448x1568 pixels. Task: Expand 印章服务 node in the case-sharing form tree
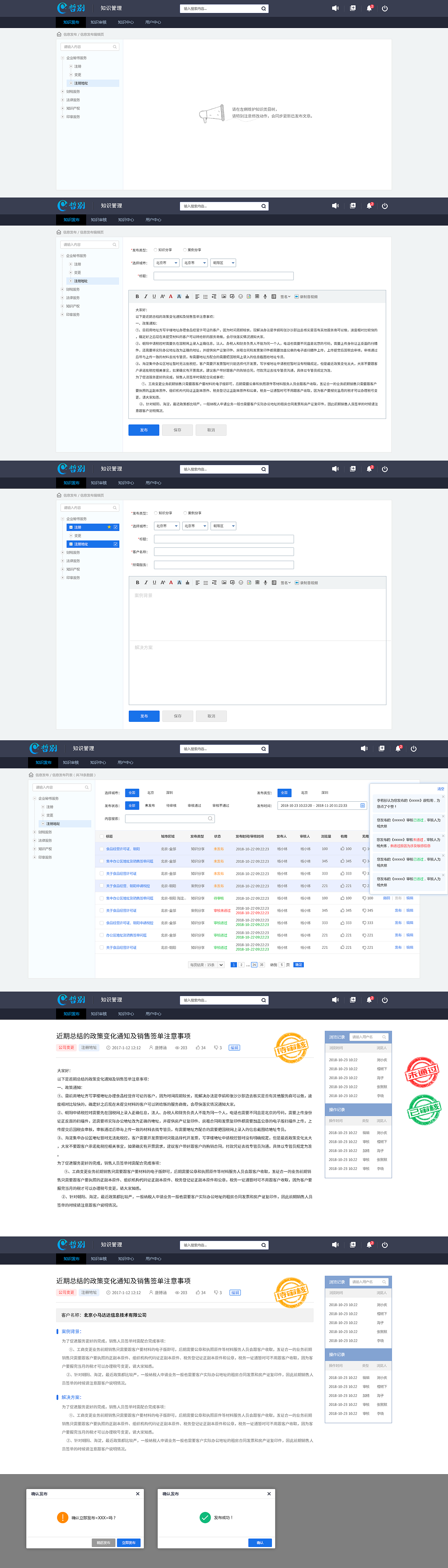62,578
